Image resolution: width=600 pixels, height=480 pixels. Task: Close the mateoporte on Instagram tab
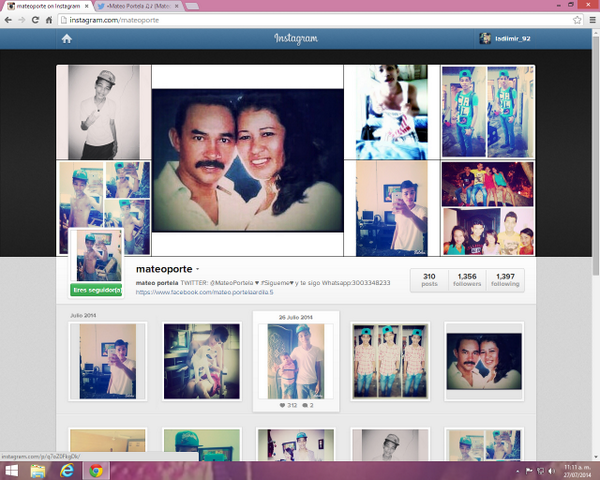(86, 6)
